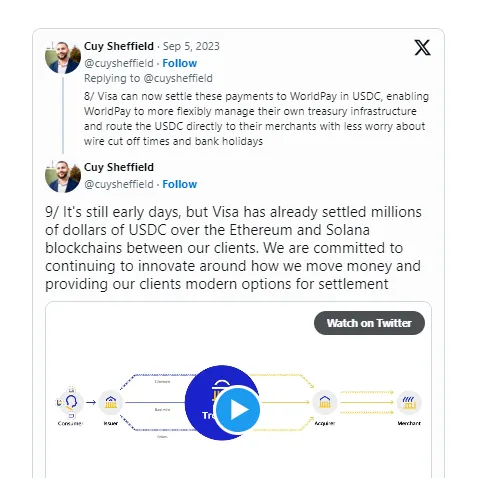Viewport: 478px width, 478px height.
Task: Click the @cuysheffield handle in second tweet
Action: point(119,184)
